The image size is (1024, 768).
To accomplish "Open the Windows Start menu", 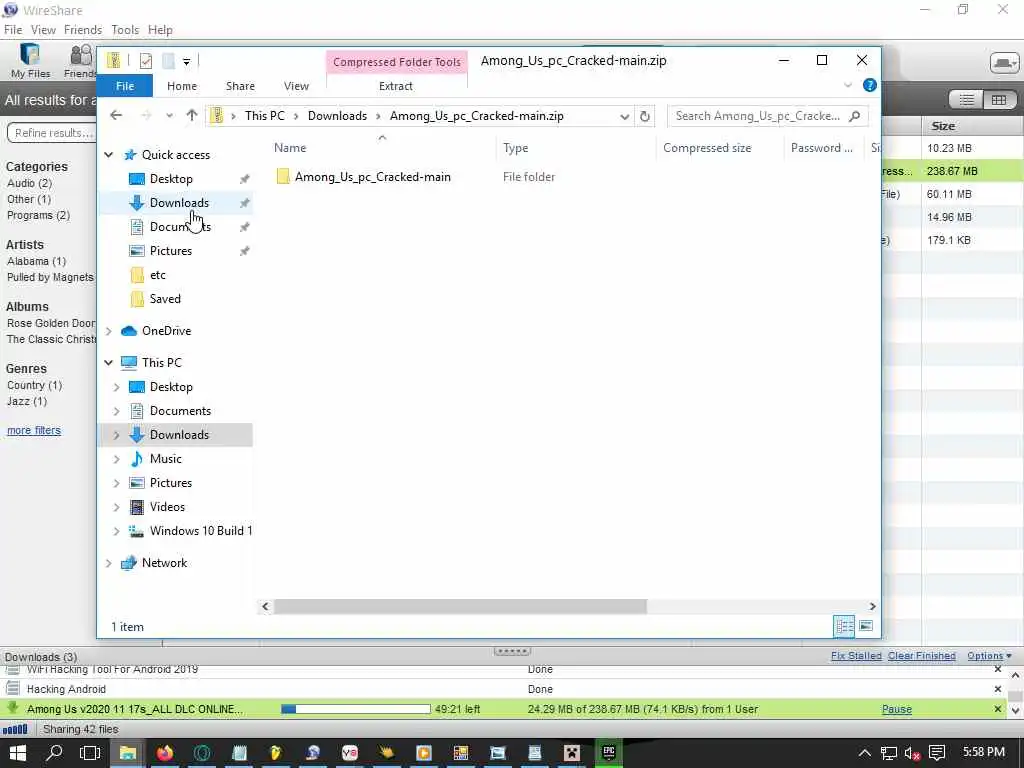I will pos(18,754).
